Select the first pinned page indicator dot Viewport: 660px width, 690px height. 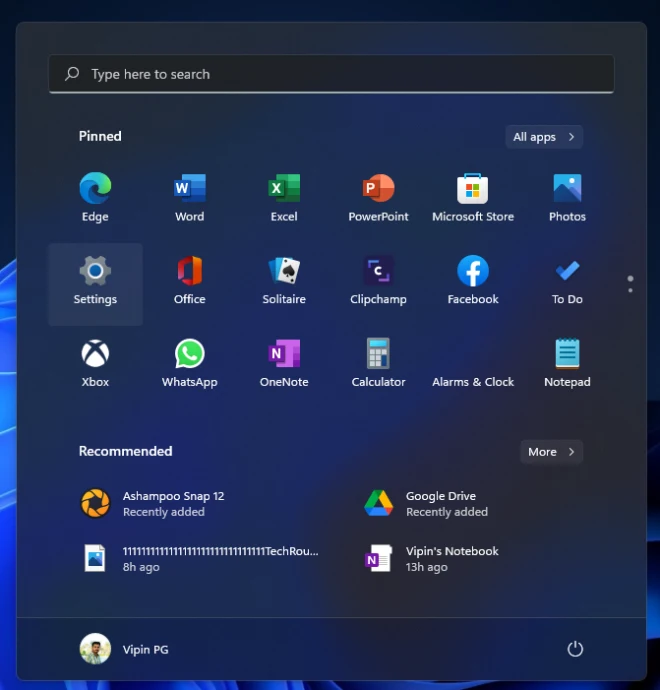631,279
